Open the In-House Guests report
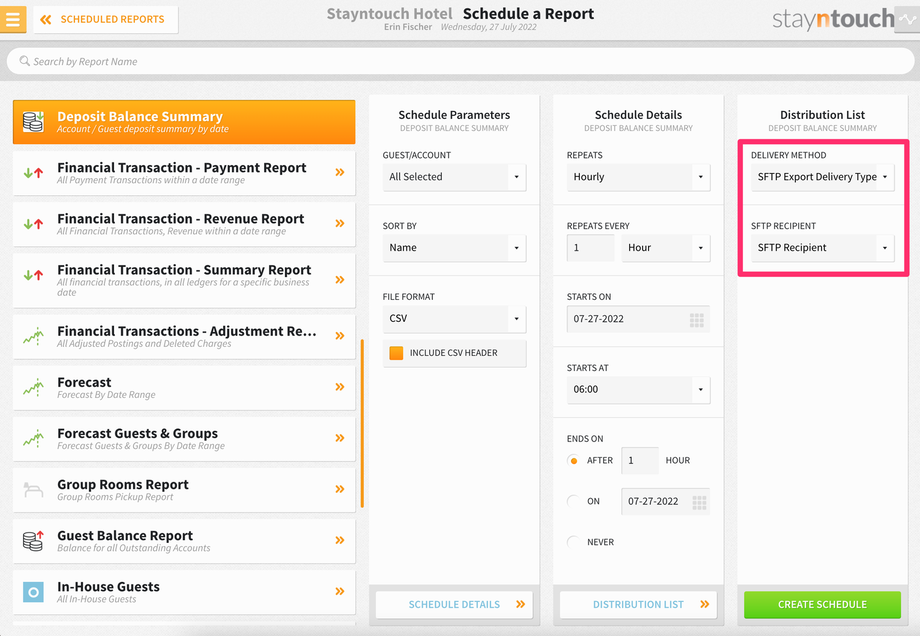 184,592
